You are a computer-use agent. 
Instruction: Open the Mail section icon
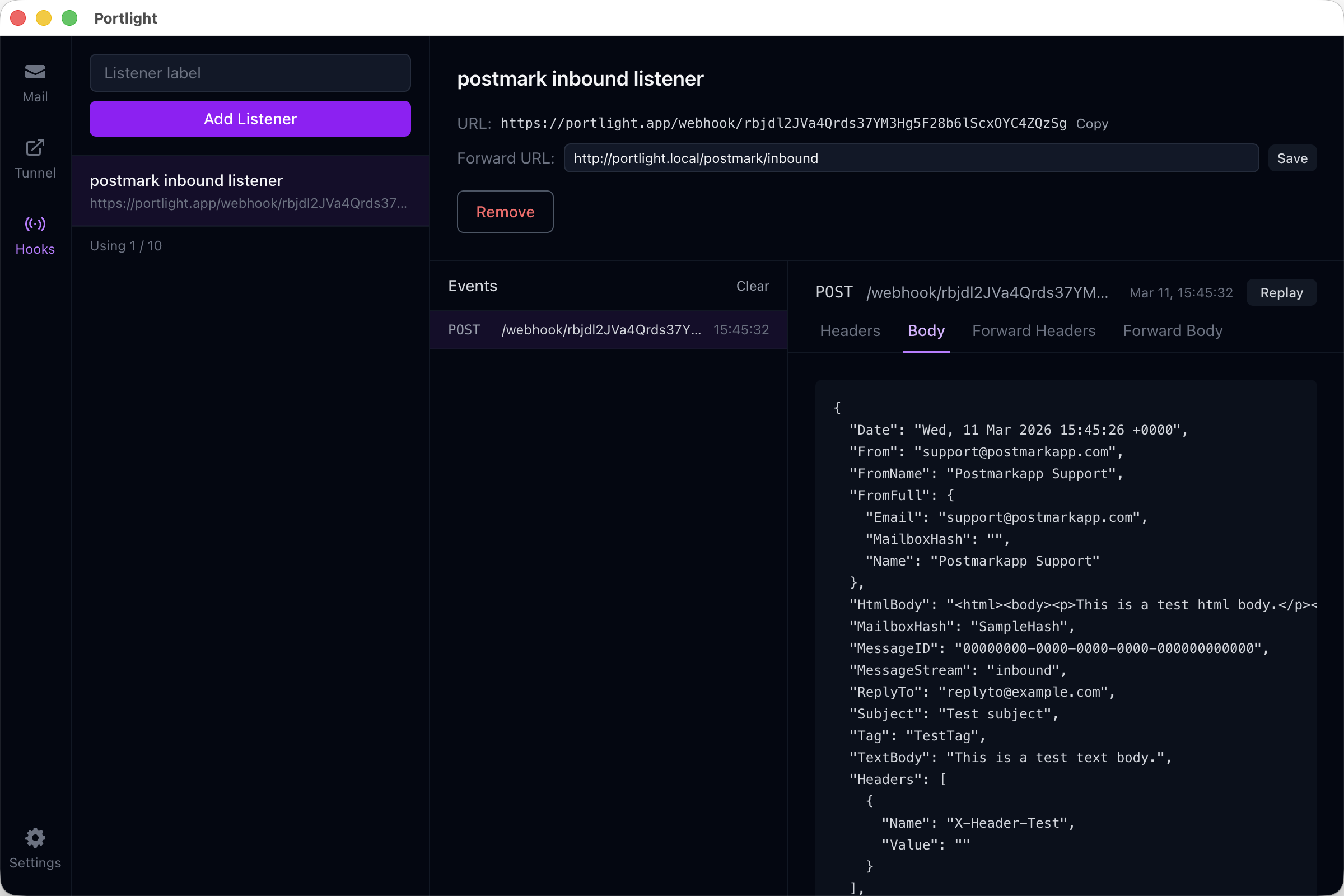[35, 73]
